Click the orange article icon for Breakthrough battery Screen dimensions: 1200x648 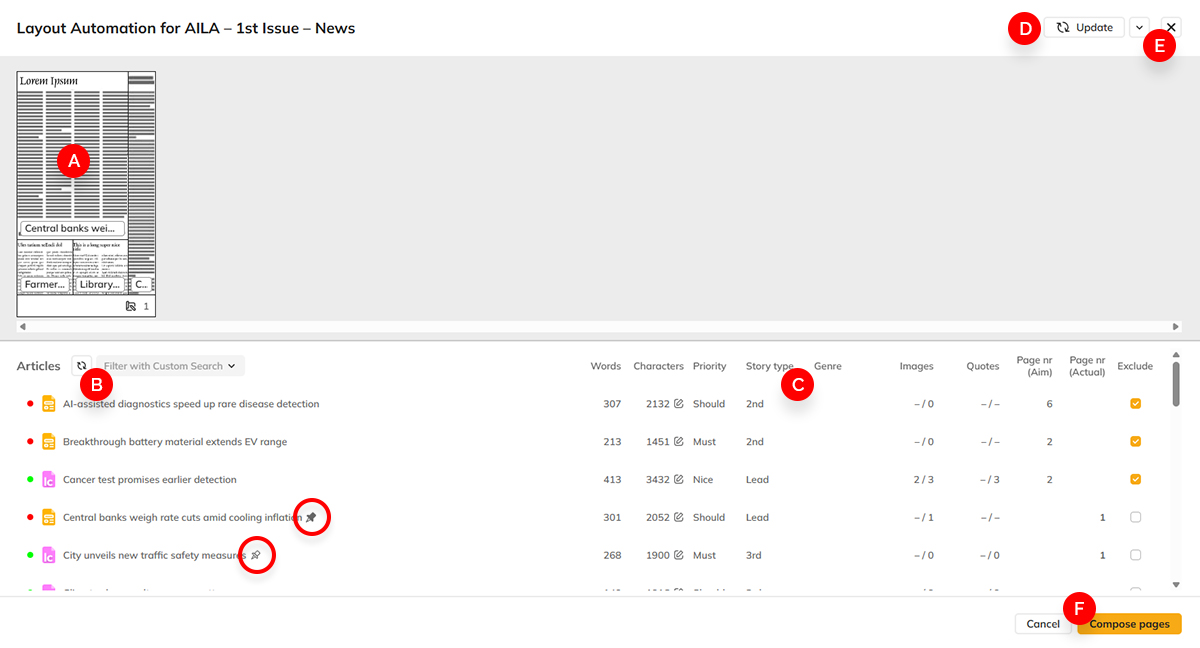click(x=48, y=442)
